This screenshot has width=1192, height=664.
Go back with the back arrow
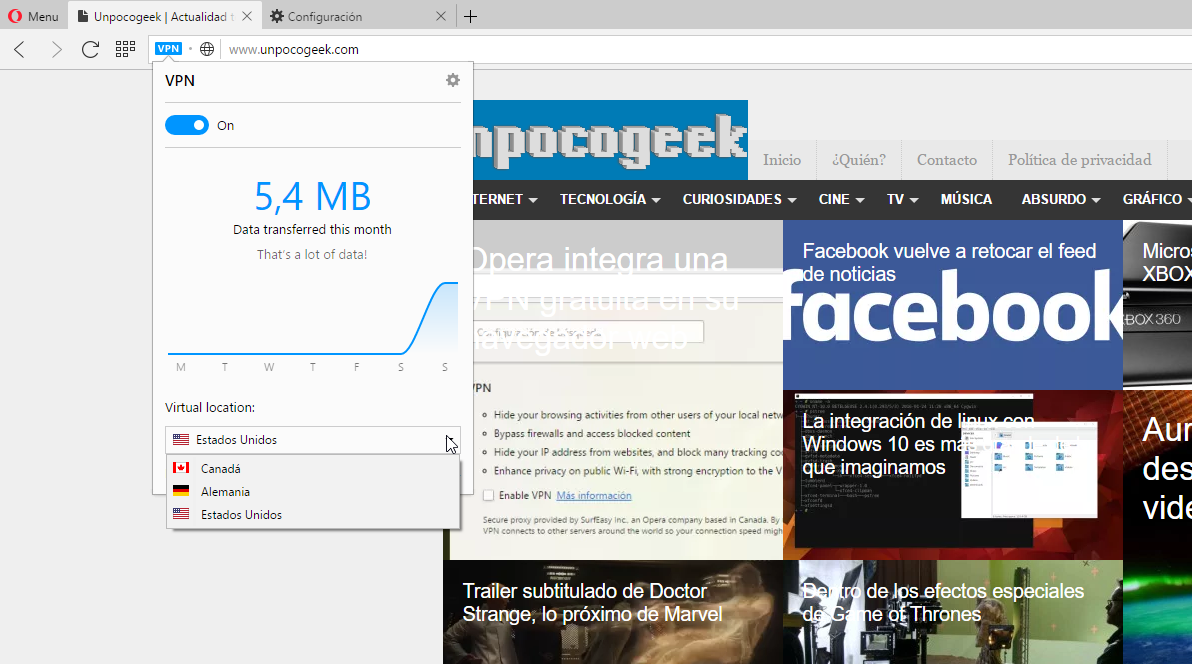[x=20, y=49]
